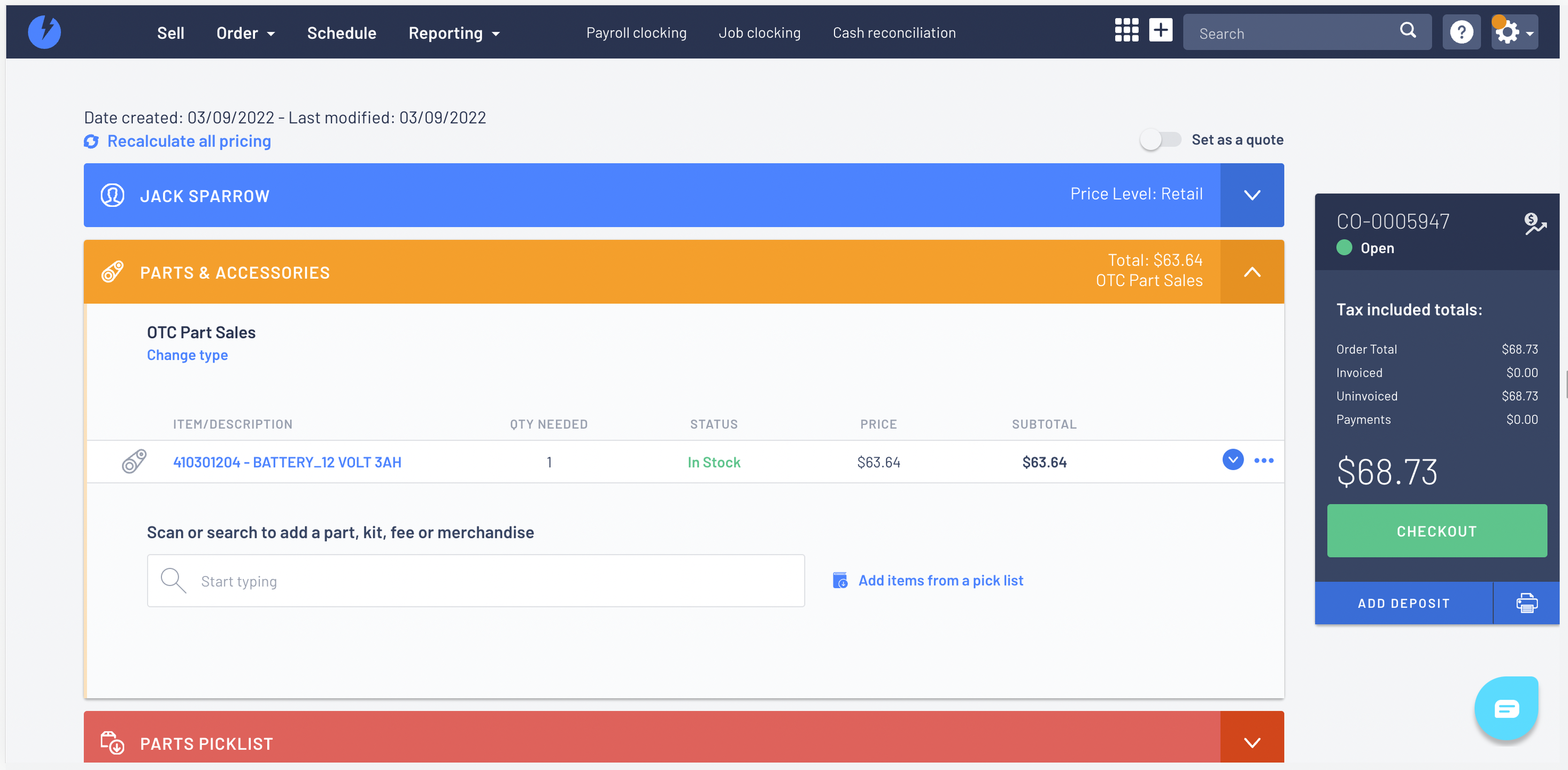Click the Start typing part search field
Viewport: 1568px width, 770px height.
point(476,581)
